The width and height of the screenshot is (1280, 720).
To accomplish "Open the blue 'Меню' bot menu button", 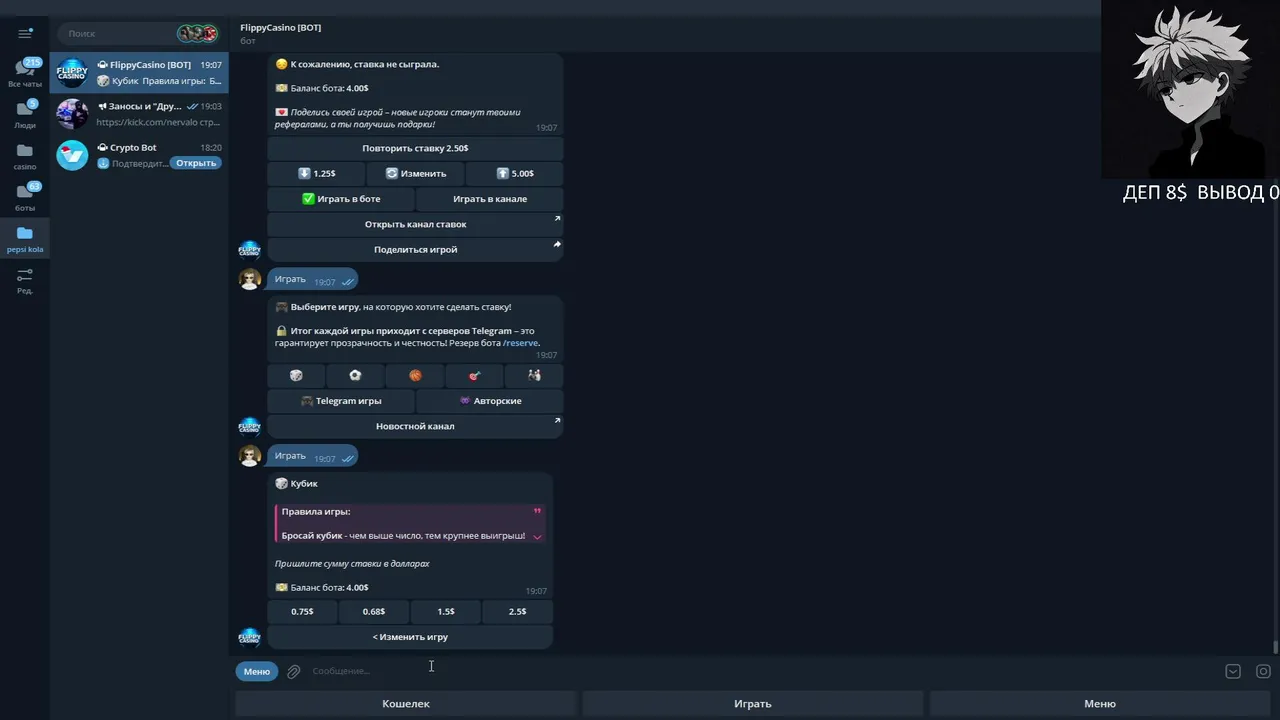I will tap(257, 671).
